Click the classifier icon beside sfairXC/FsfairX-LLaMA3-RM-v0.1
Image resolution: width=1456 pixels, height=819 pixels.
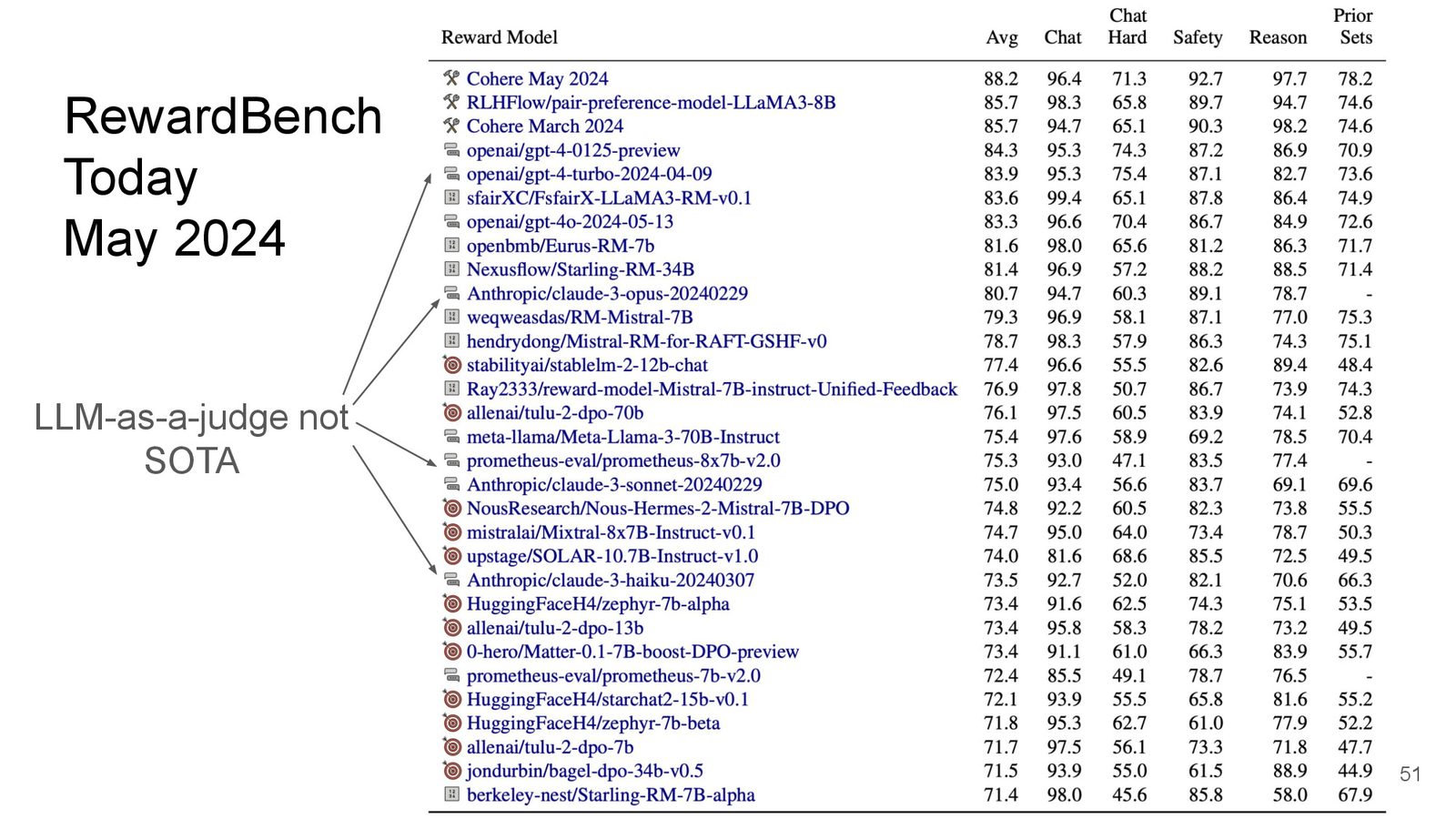[x=451, y=197]
